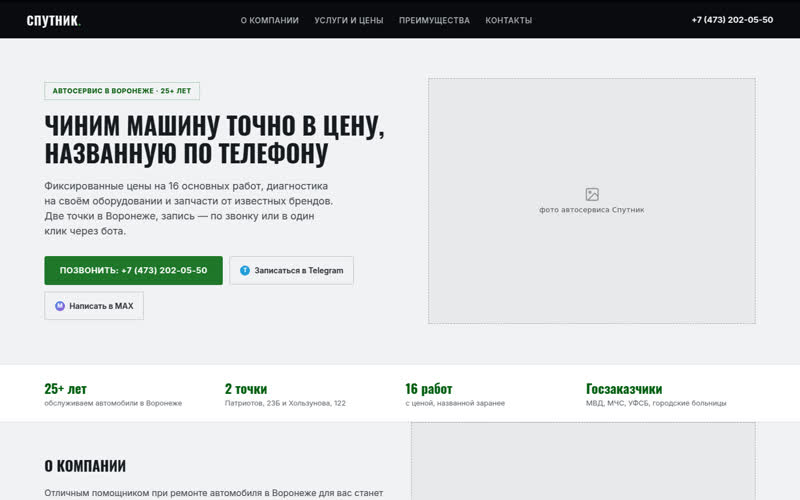
Task: Click the Написать в MAX button
Action: coord(94,306)
